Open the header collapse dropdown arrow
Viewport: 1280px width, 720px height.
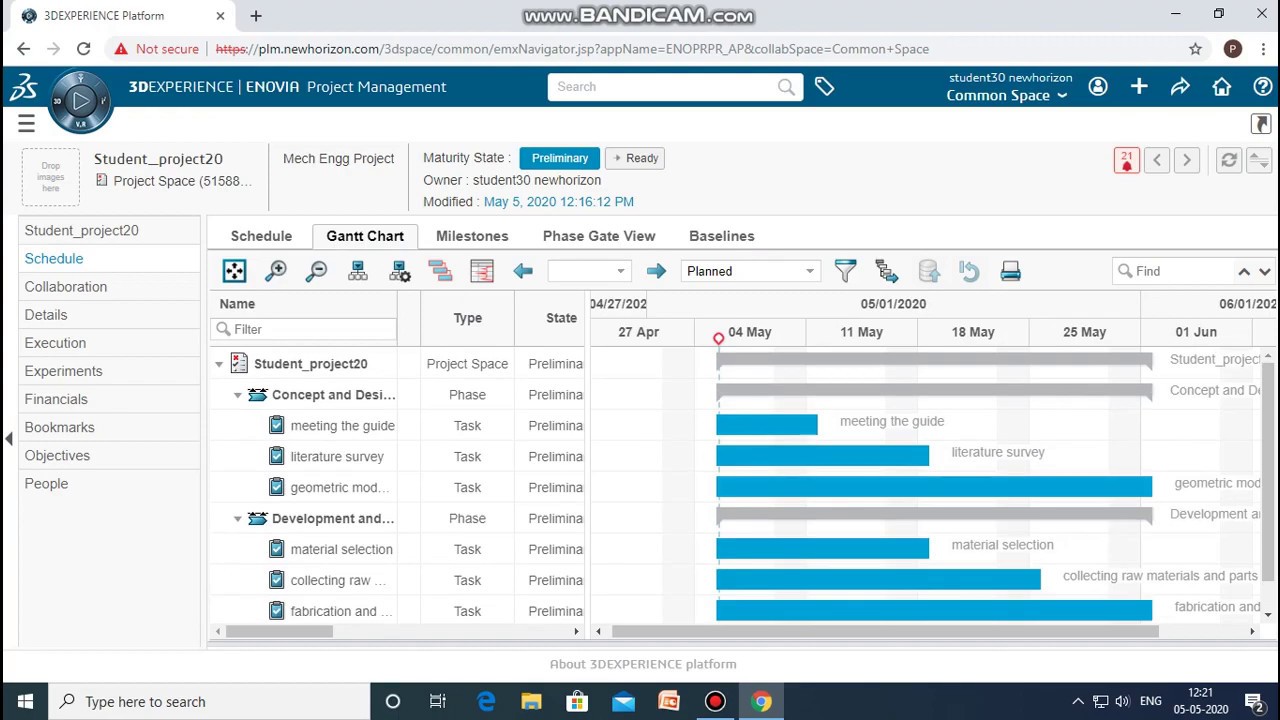1259,160
